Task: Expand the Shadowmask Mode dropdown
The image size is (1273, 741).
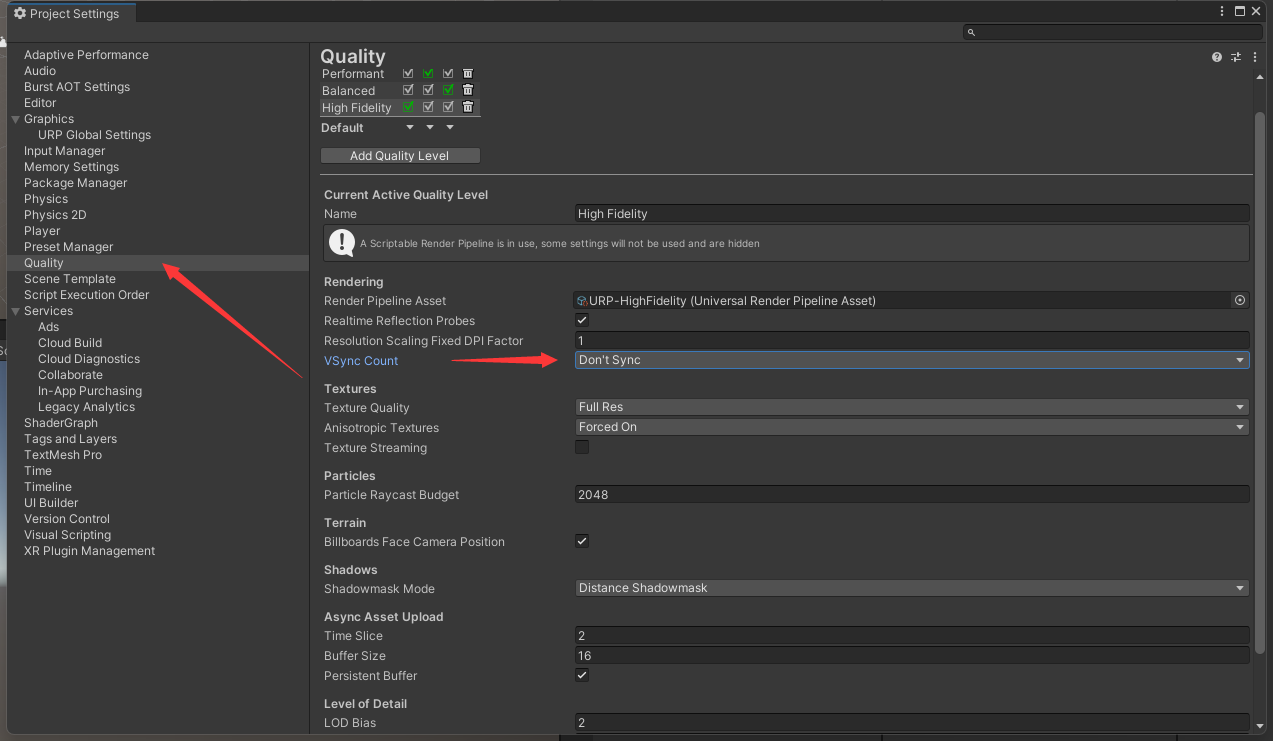Action: (x=911, y=589)
